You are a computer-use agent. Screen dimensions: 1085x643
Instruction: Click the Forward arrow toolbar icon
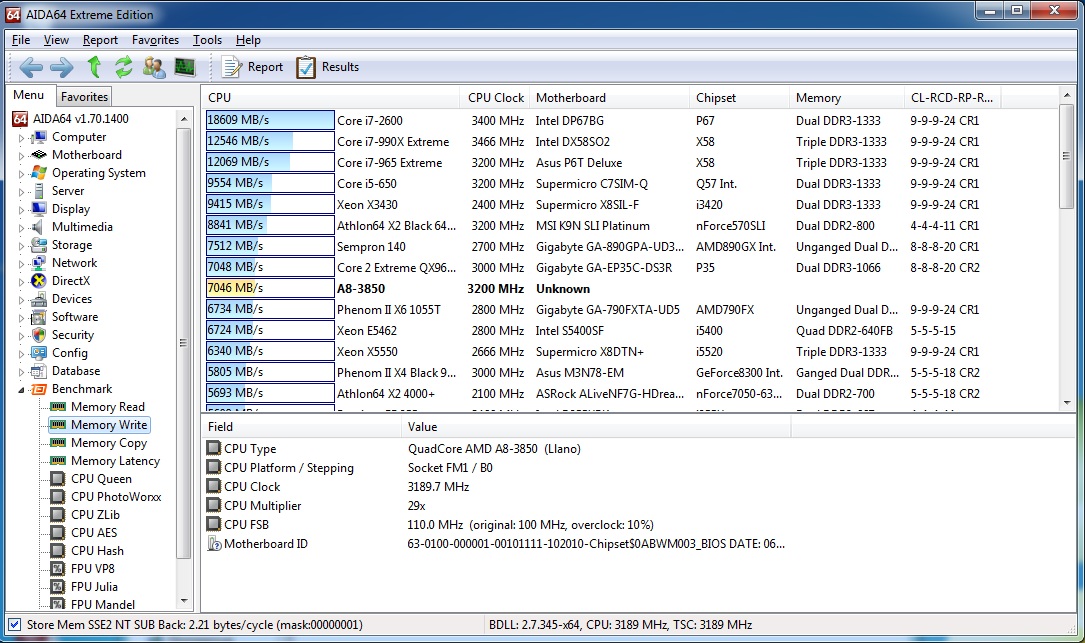[61, 67]
